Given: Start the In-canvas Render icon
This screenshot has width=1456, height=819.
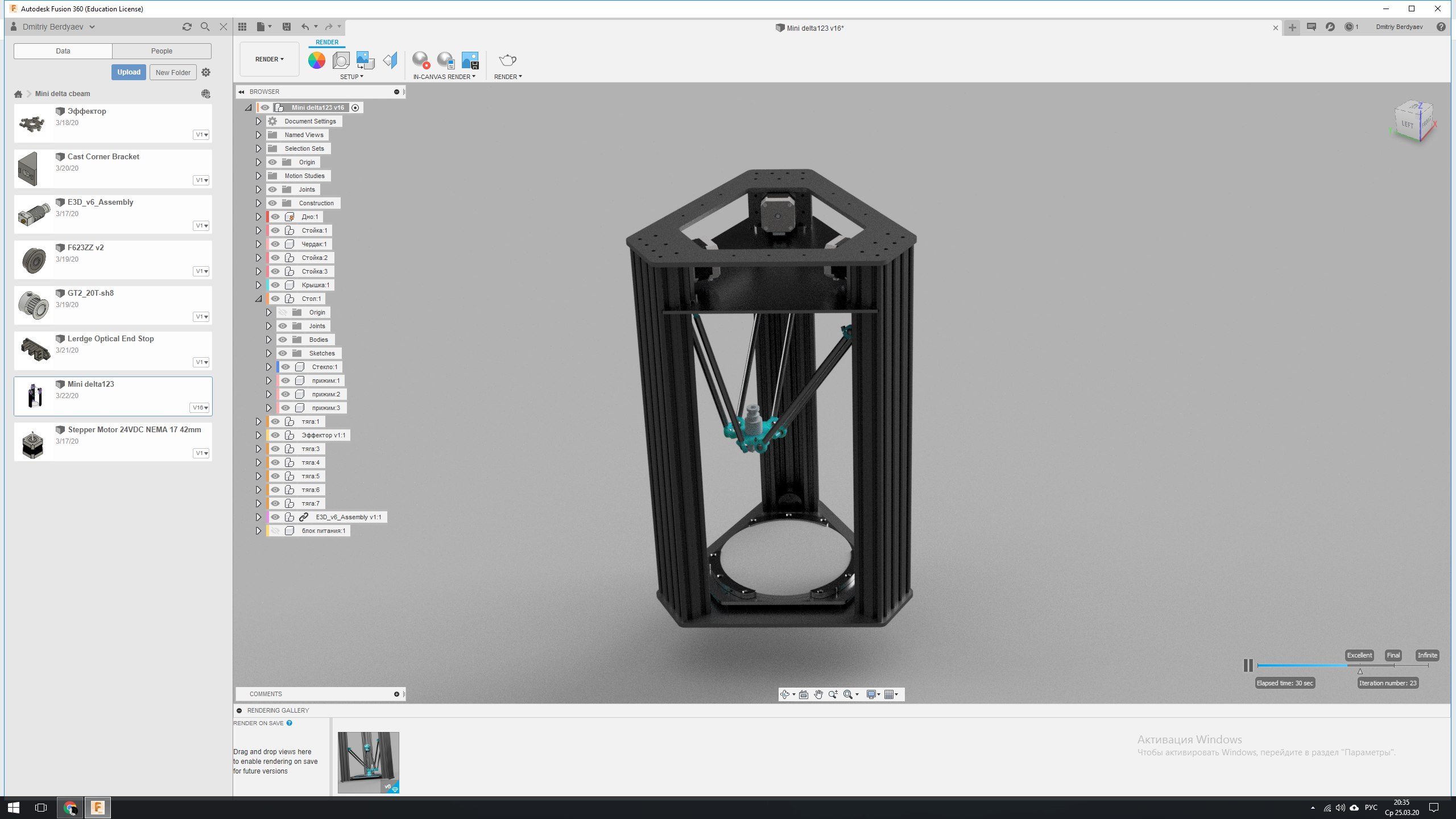Looking at the screenshot, I should click(x=421, y=60).
